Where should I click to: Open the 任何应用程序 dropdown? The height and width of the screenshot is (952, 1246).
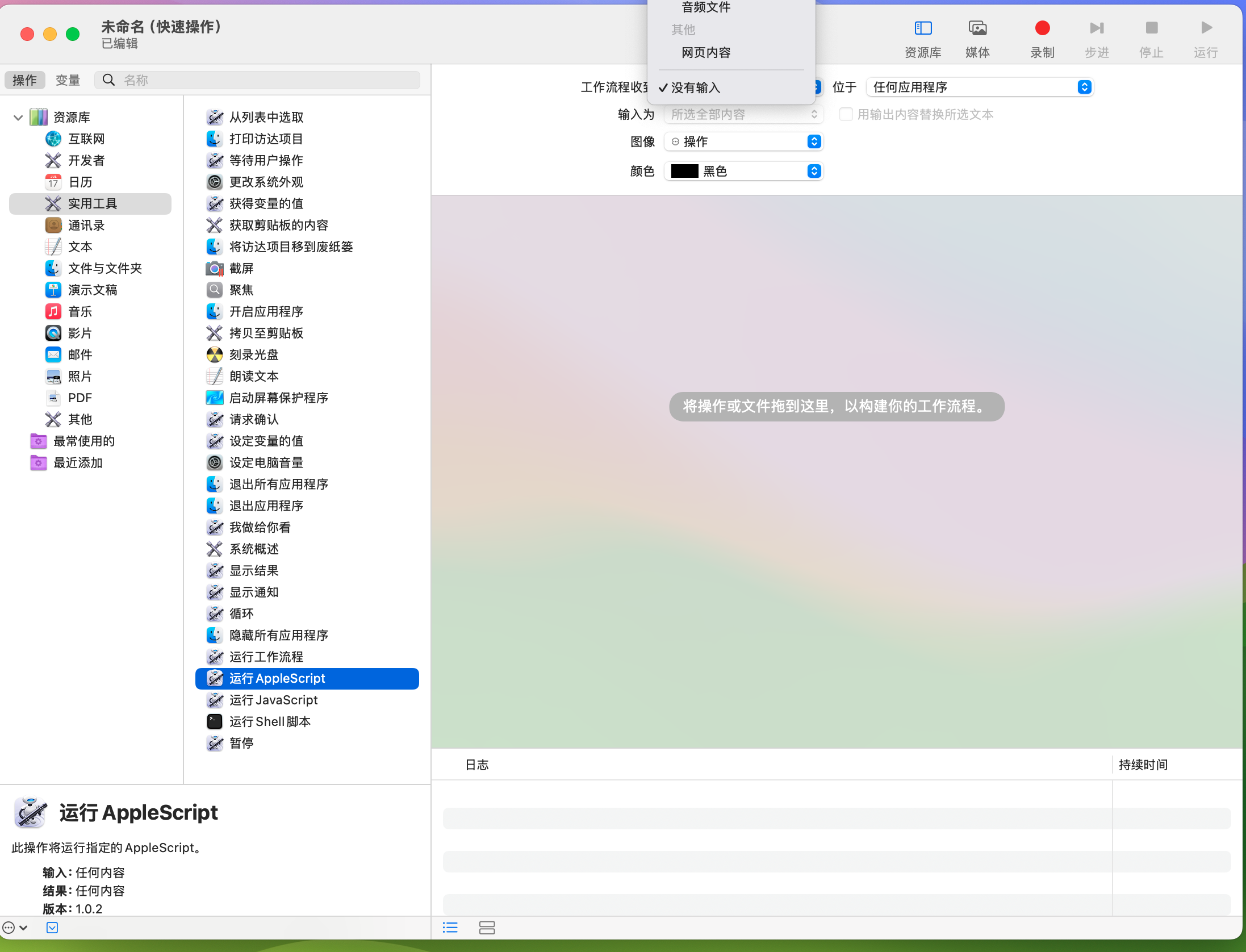(980, 87)
